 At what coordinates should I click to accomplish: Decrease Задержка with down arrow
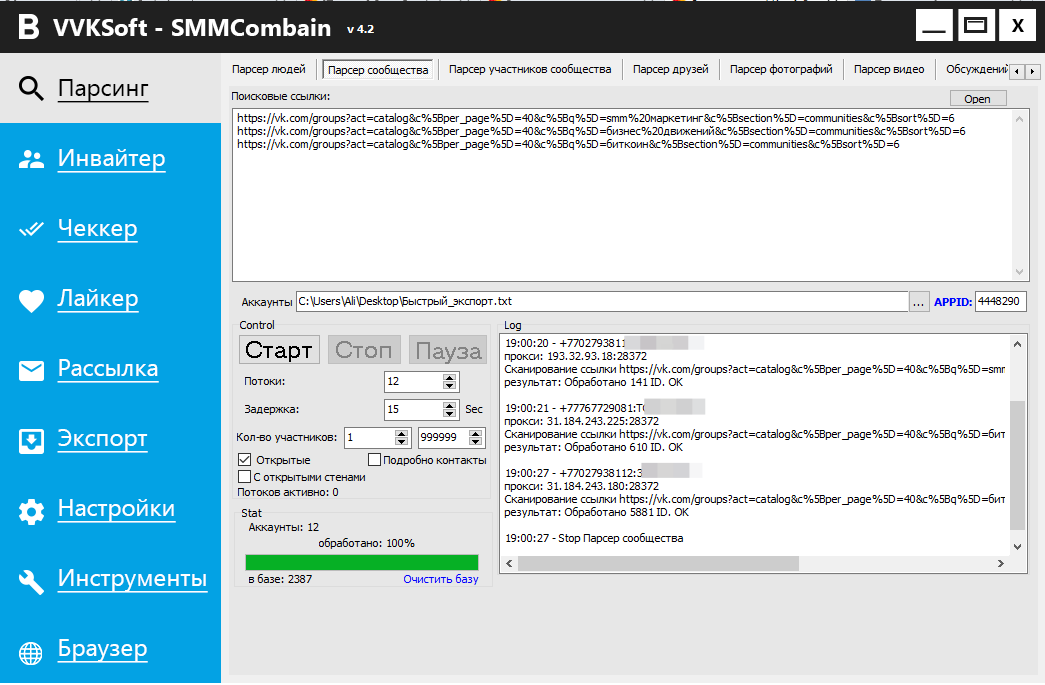click(450, 414)
